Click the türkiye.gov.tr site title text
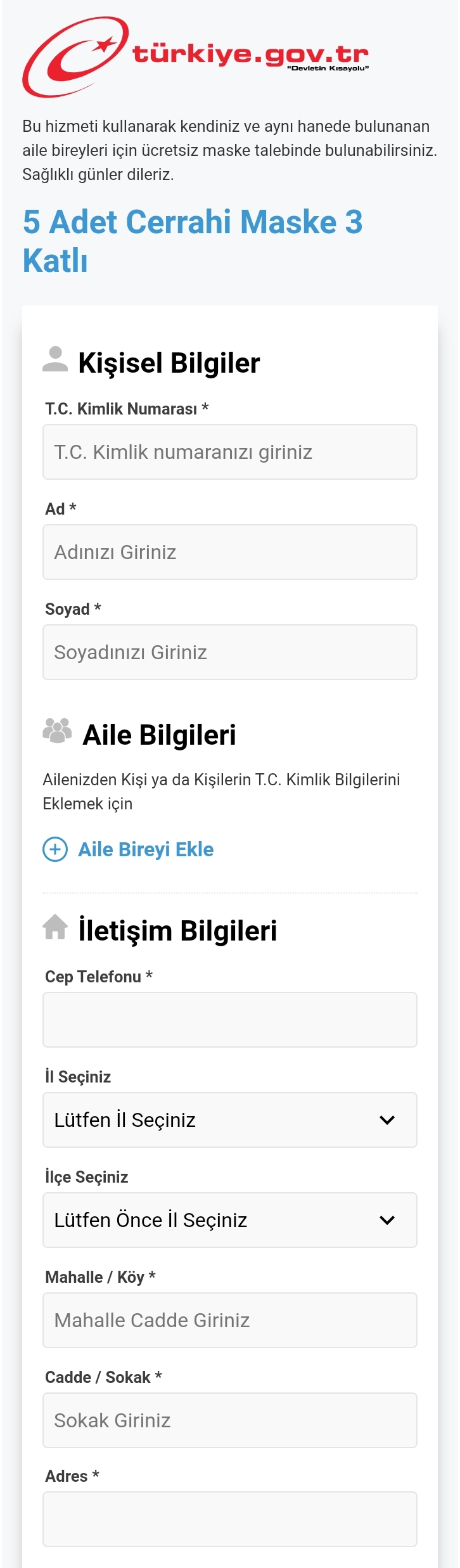The height and width of the screenshot is (1568, 460). tap(250, 55)
